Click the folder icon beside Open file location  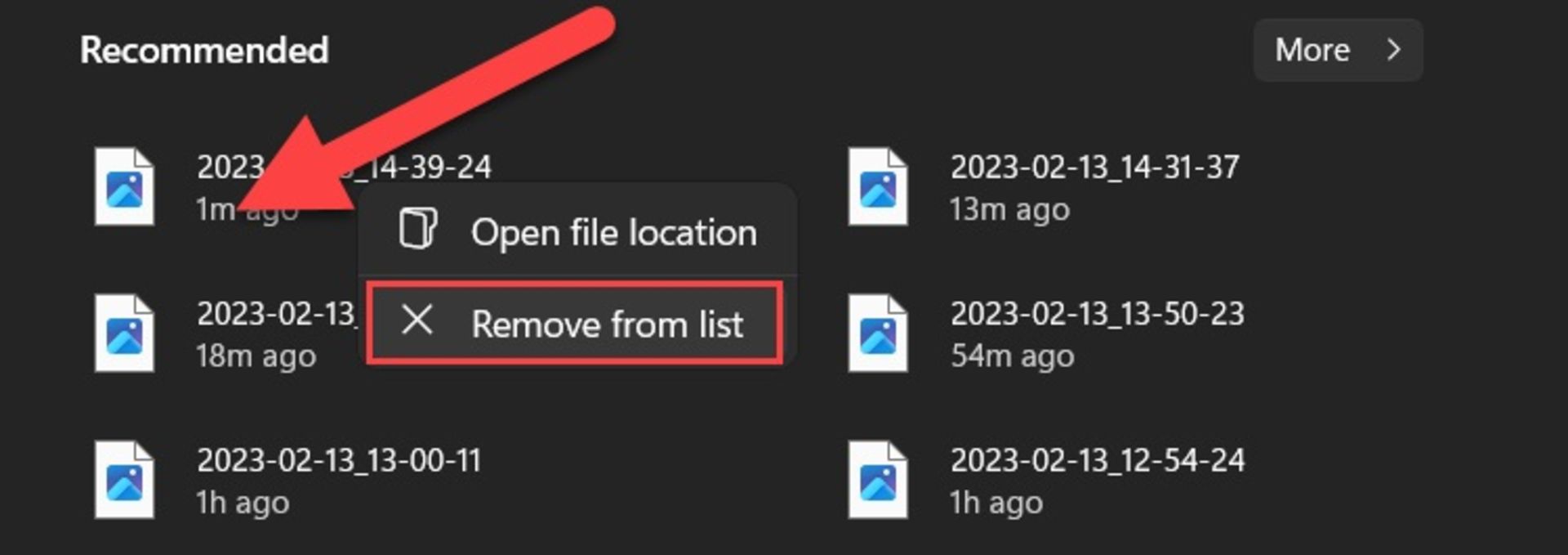417,228
